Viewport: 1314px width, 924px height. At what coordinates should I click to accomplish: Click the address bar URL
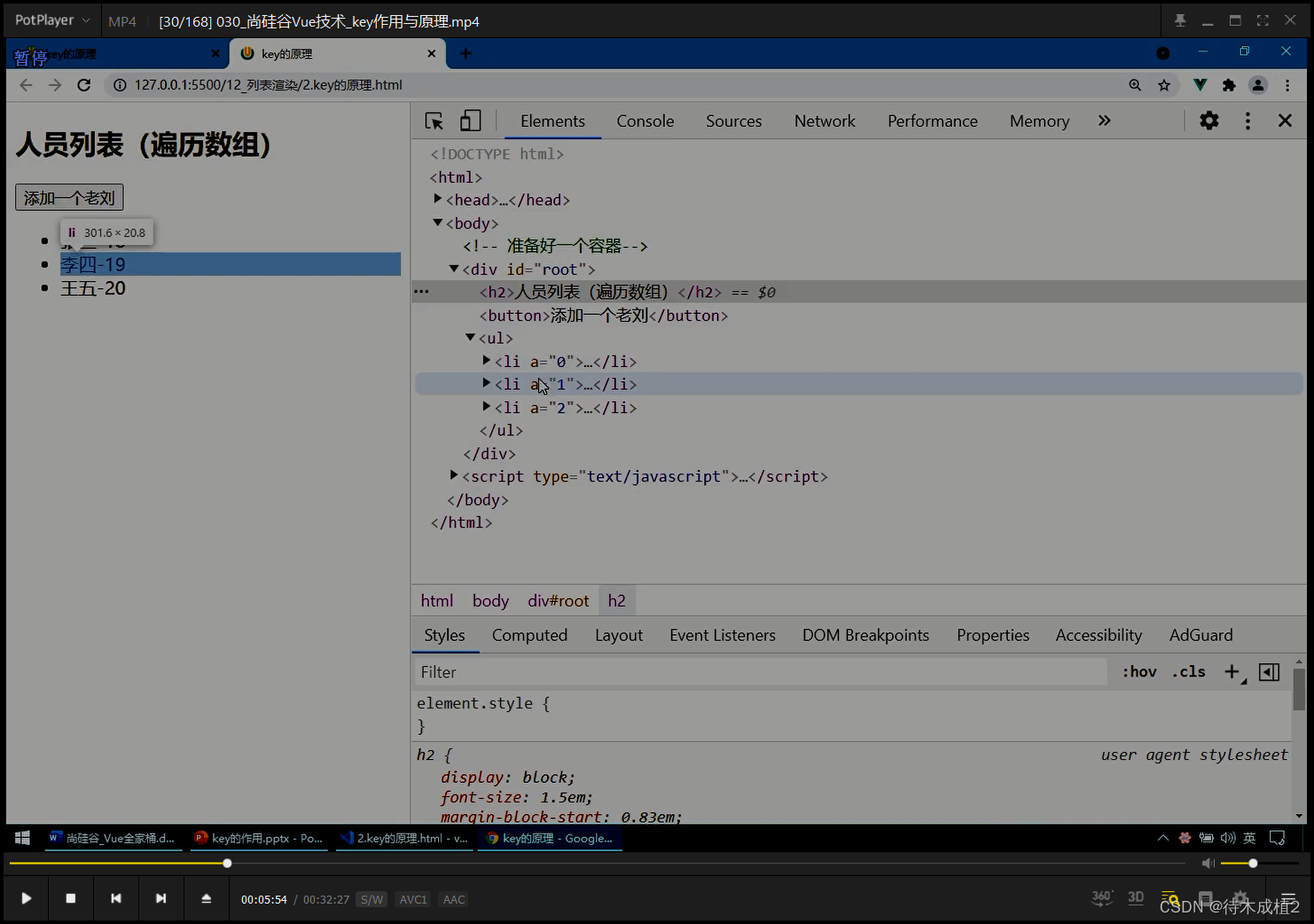(268, 85)
